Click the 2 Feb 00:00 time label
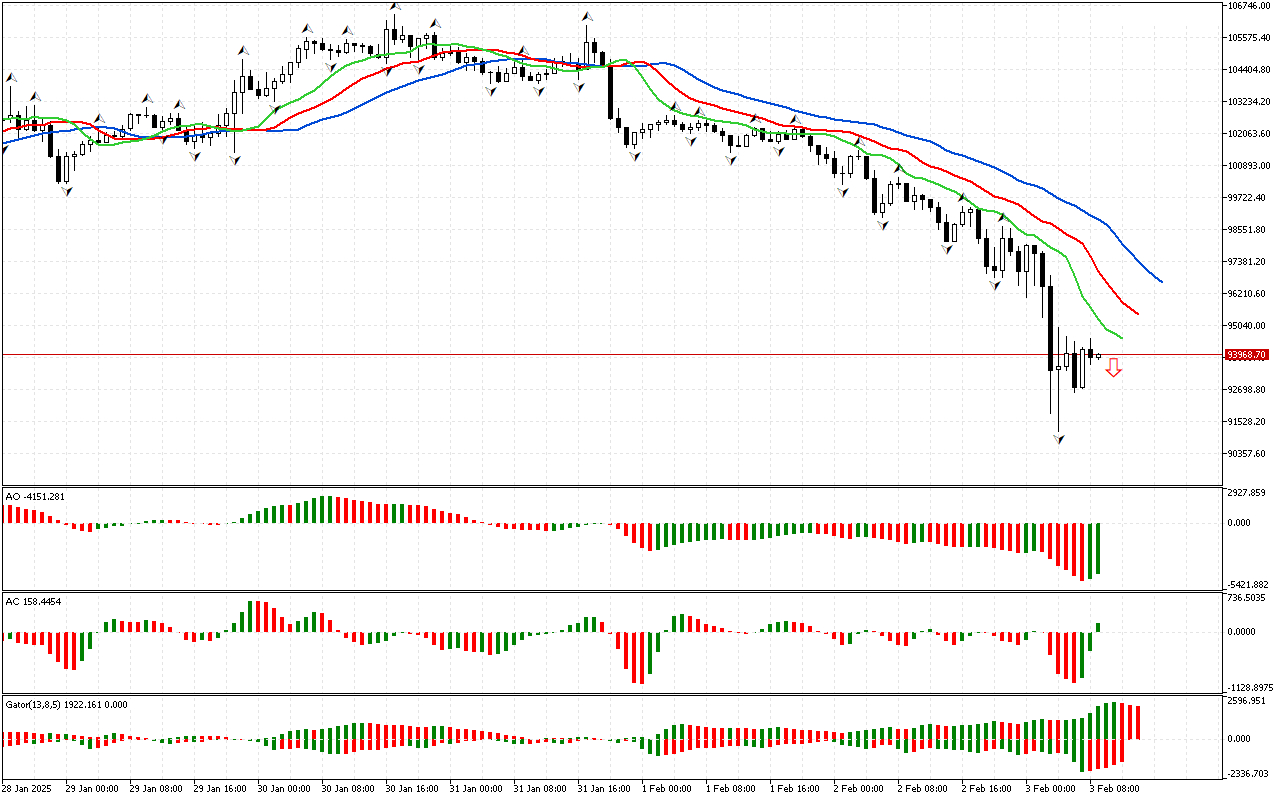This screenshot has height=800, width=1280. tap(859, 789)
